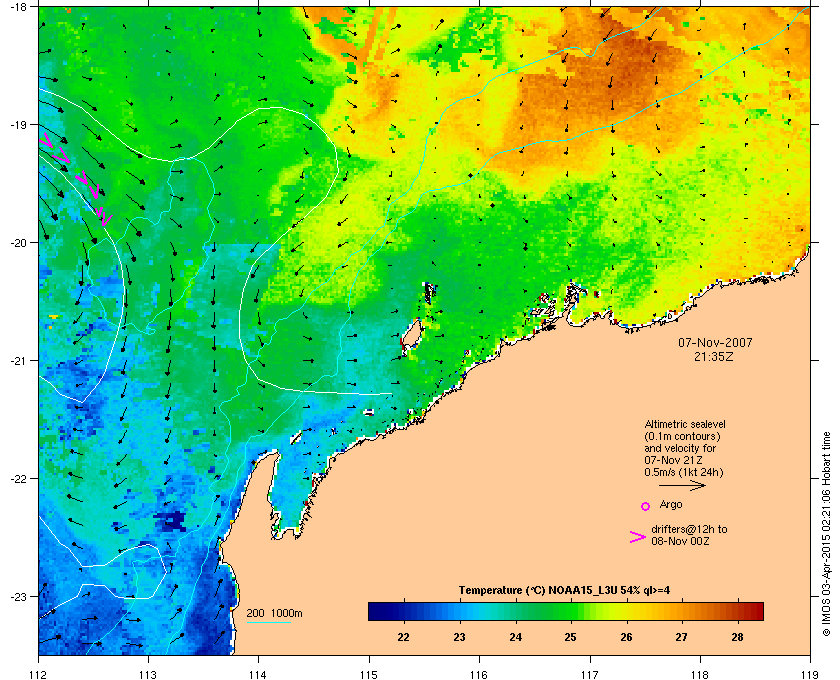This screenshot has height=680, width=840.
Task: Click the latitude axis label -18
Action: tap(18, 6)
